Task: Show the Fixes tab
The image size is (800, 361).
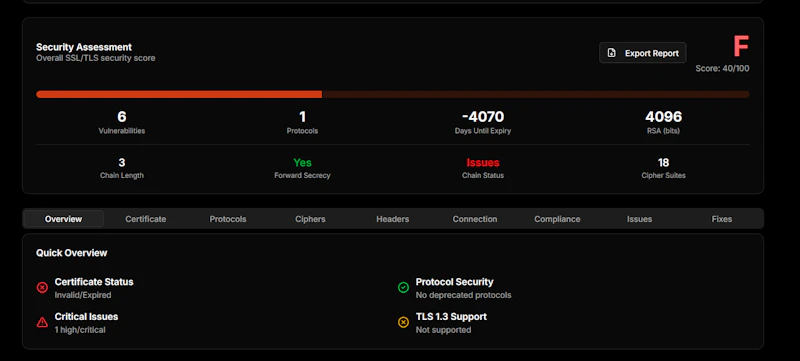Action: (x=722, y=219)
